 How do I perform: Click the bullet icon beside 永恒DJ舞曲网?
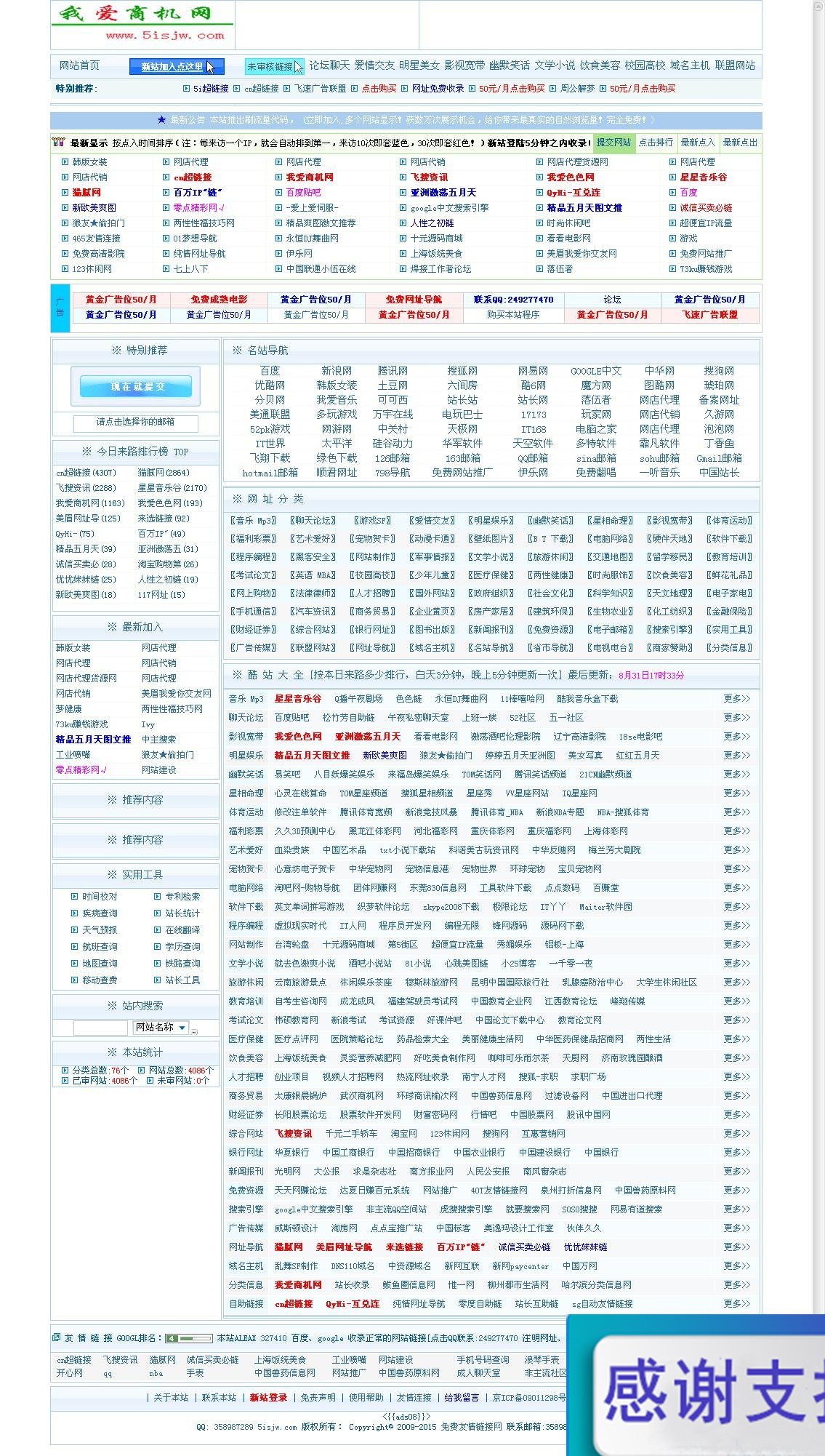coord(279,239)
